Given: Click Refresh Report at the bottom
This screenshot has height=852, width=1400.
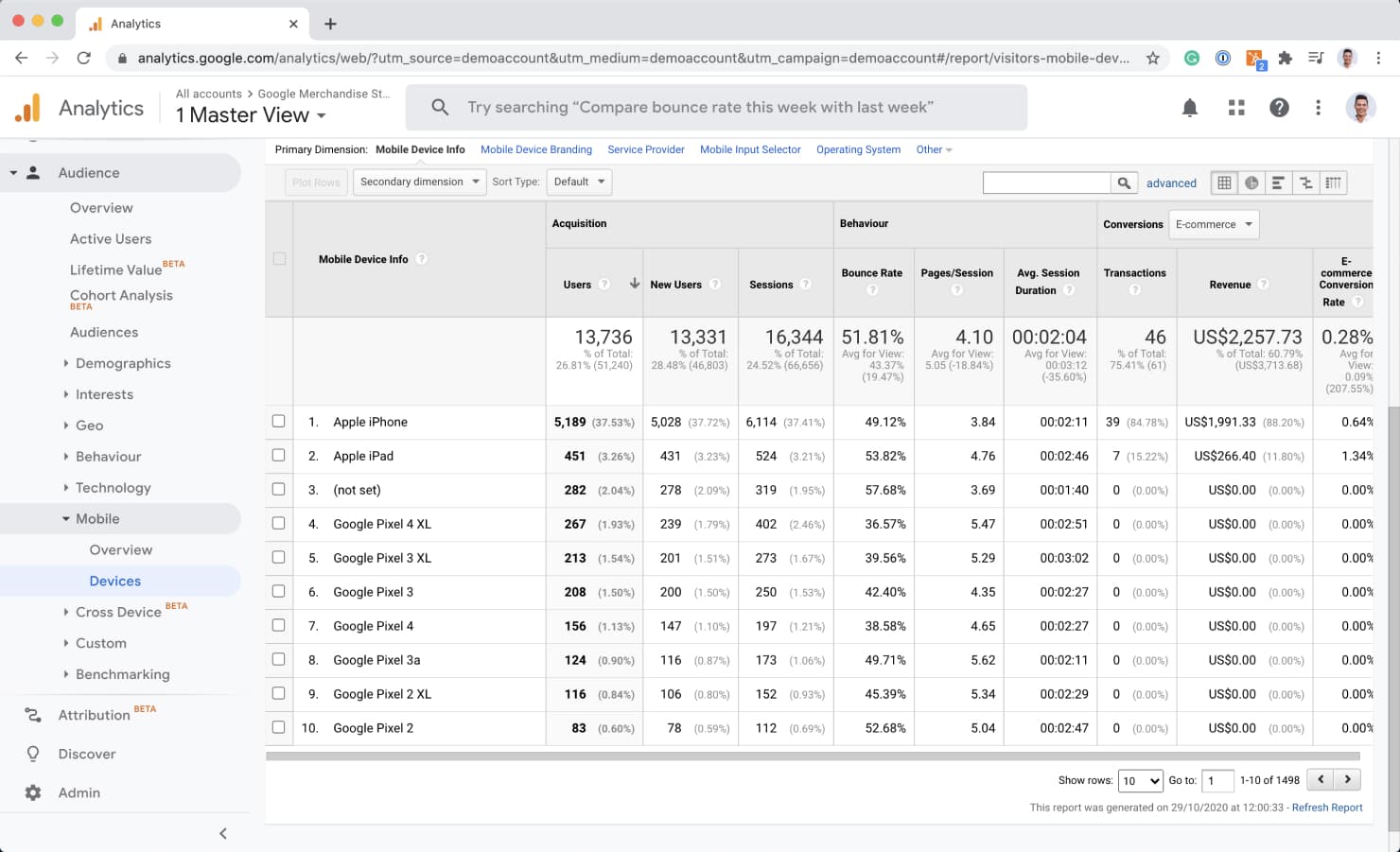Looking at the screenshot, I should pyautogui.click(x=1327, y=808).
